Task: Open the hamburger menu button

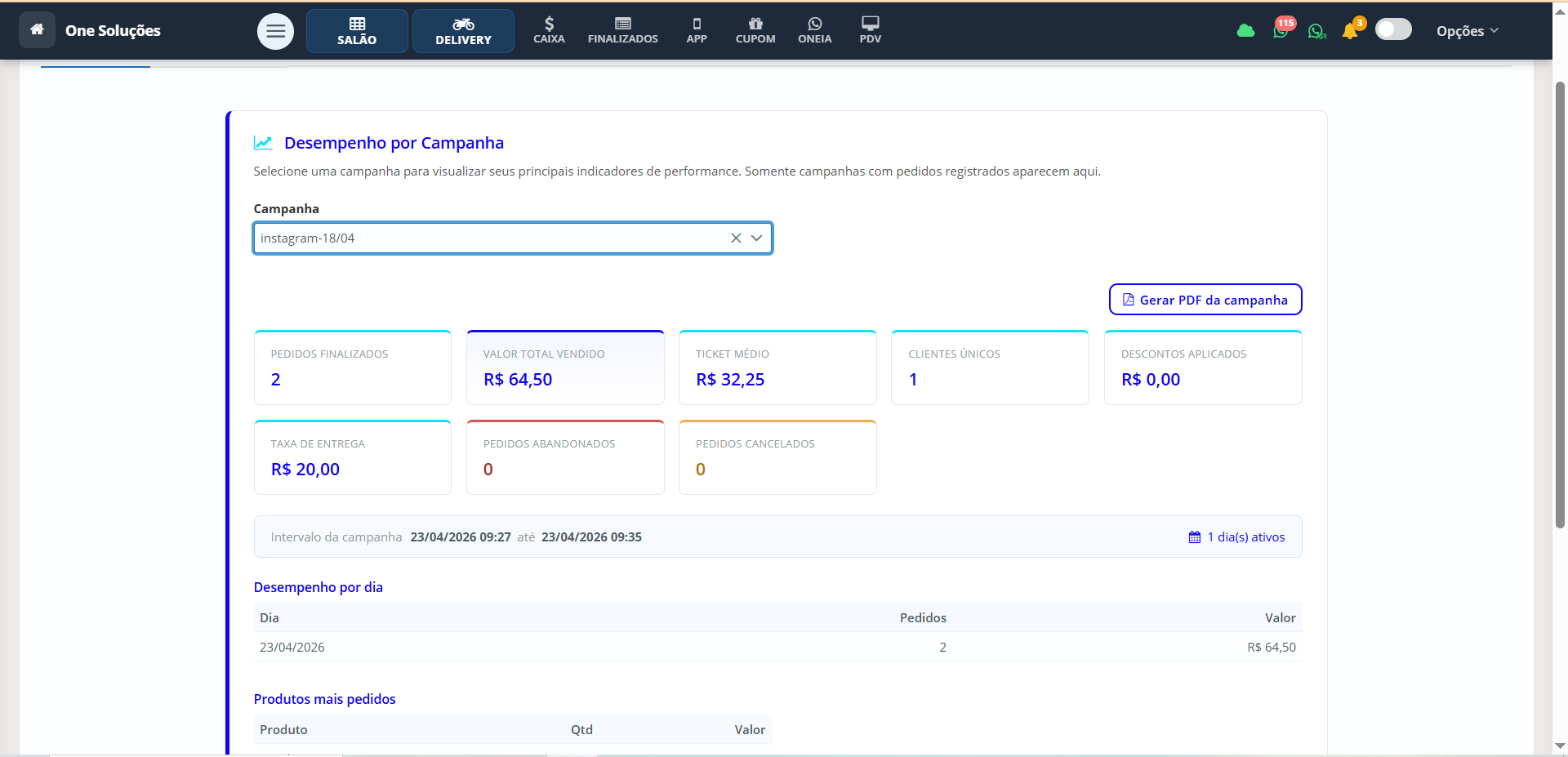Action: (275, 32)
